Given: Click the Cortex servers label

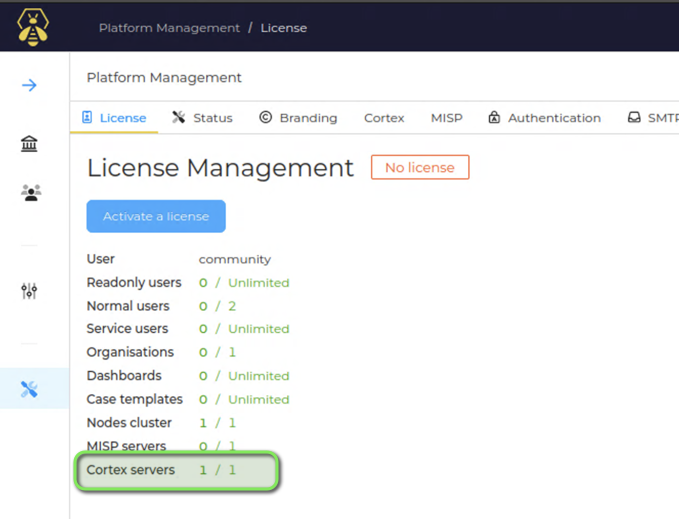Looking at the screenshot, I should (x=130, y=470).
